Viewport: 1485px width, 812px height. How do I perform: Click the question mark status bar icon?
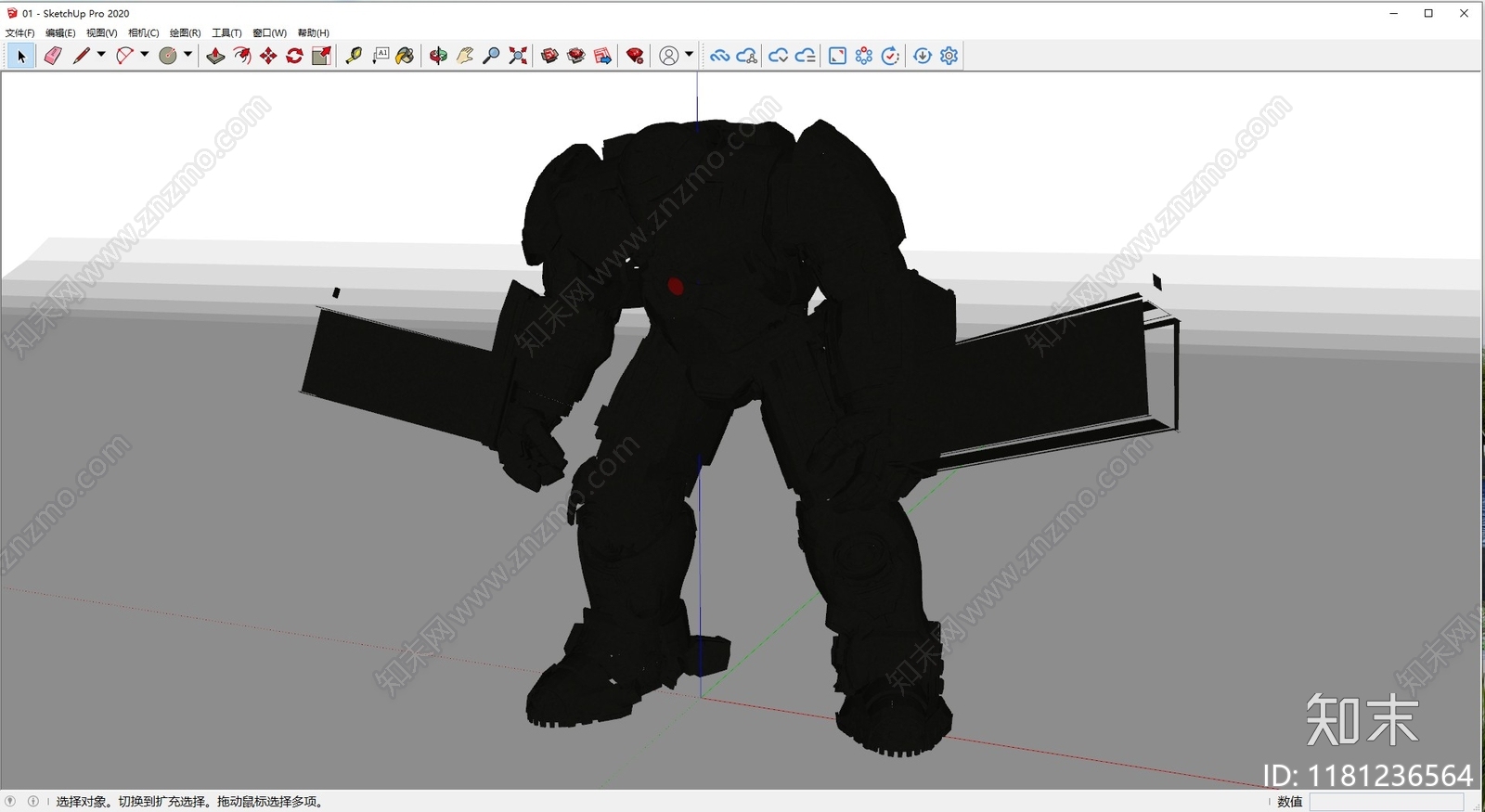(10, 801)
